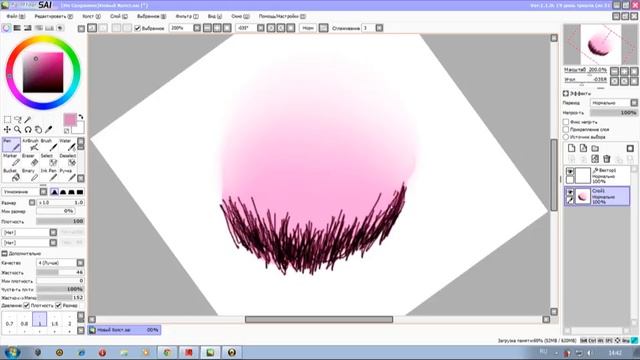Screen dimensions: 640x360
Task: Select the Источник выбора radio option
Action: click(x=566, y=137)
